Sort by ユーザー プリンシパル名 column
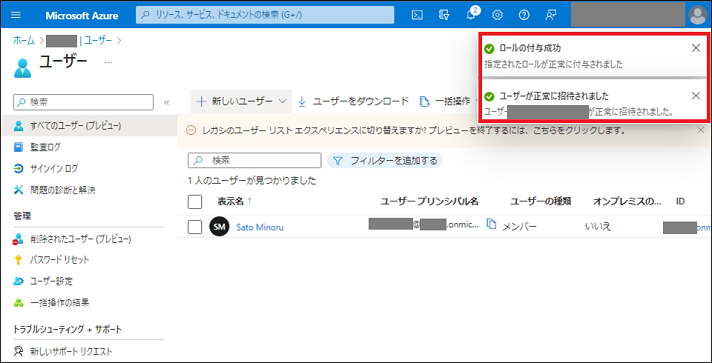Screen dimensions: 712x363 [429, 201]
